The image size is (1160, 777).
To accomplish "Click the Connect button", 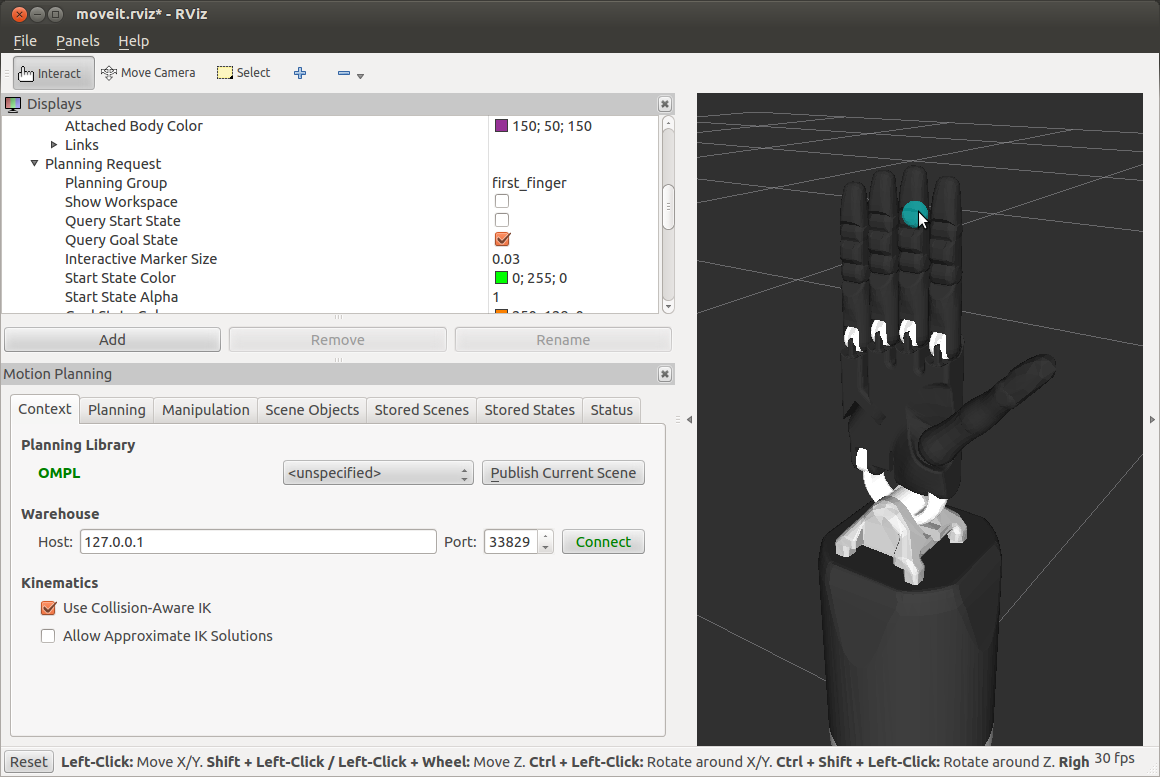I will (x=603, y=542).
